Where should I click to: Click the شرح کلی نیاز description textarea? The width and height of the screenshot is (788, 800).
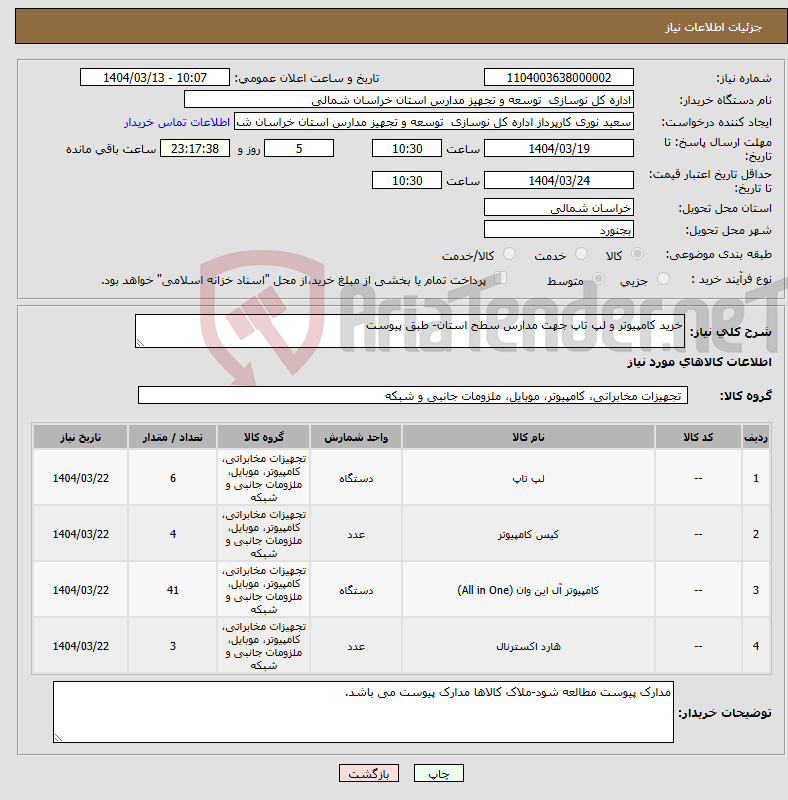tap(410, 331)
